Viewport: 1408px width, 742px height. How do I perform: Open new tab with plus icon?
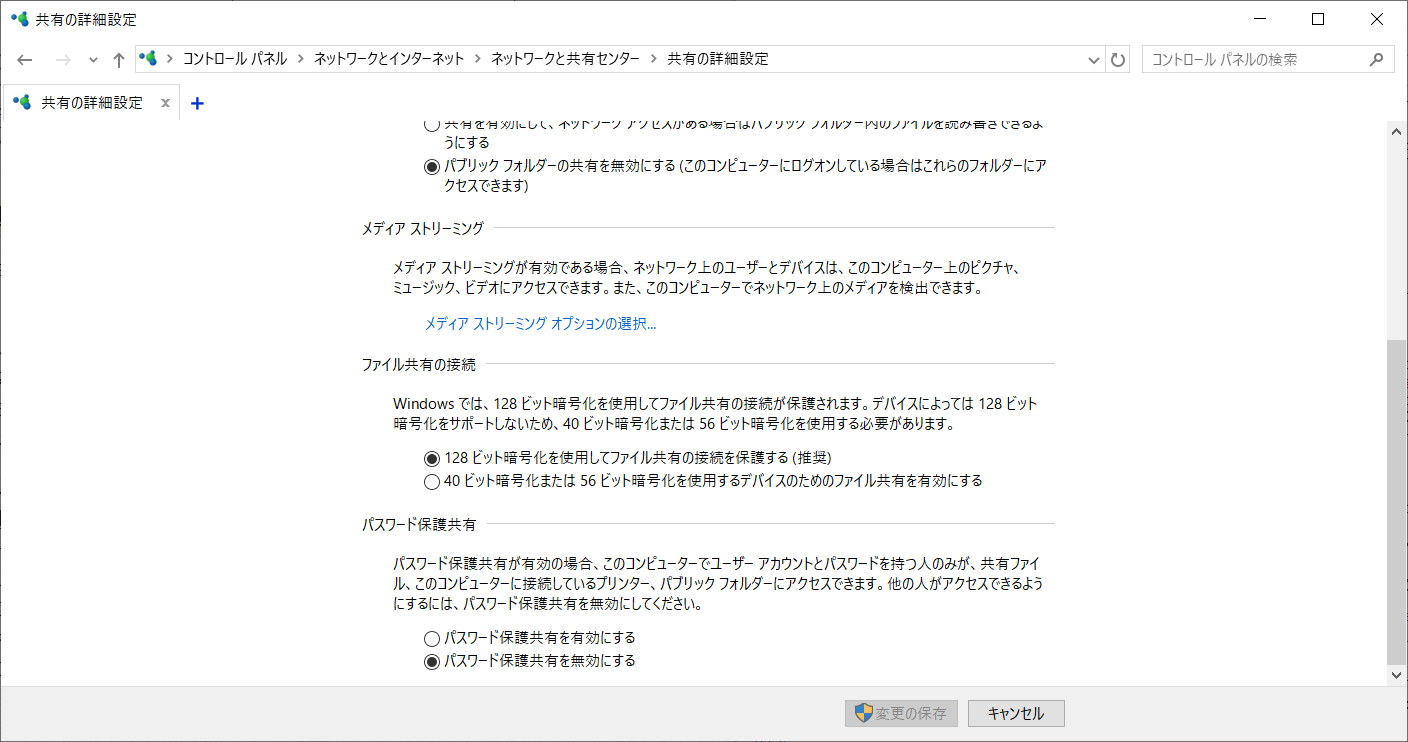point(197,103)
